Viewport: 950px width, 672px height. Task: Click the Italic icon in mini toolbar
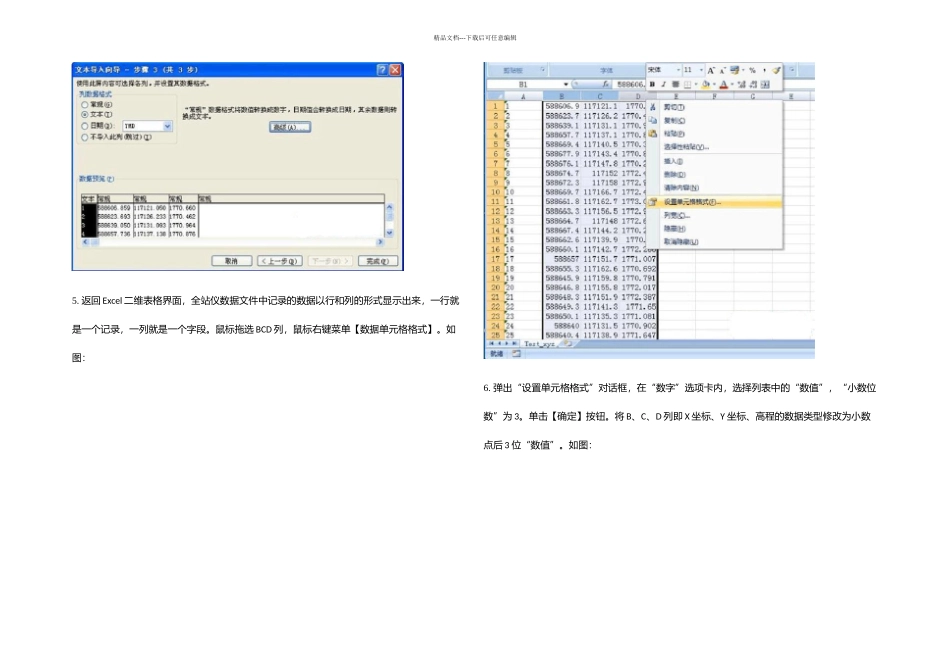click(662, 84)
